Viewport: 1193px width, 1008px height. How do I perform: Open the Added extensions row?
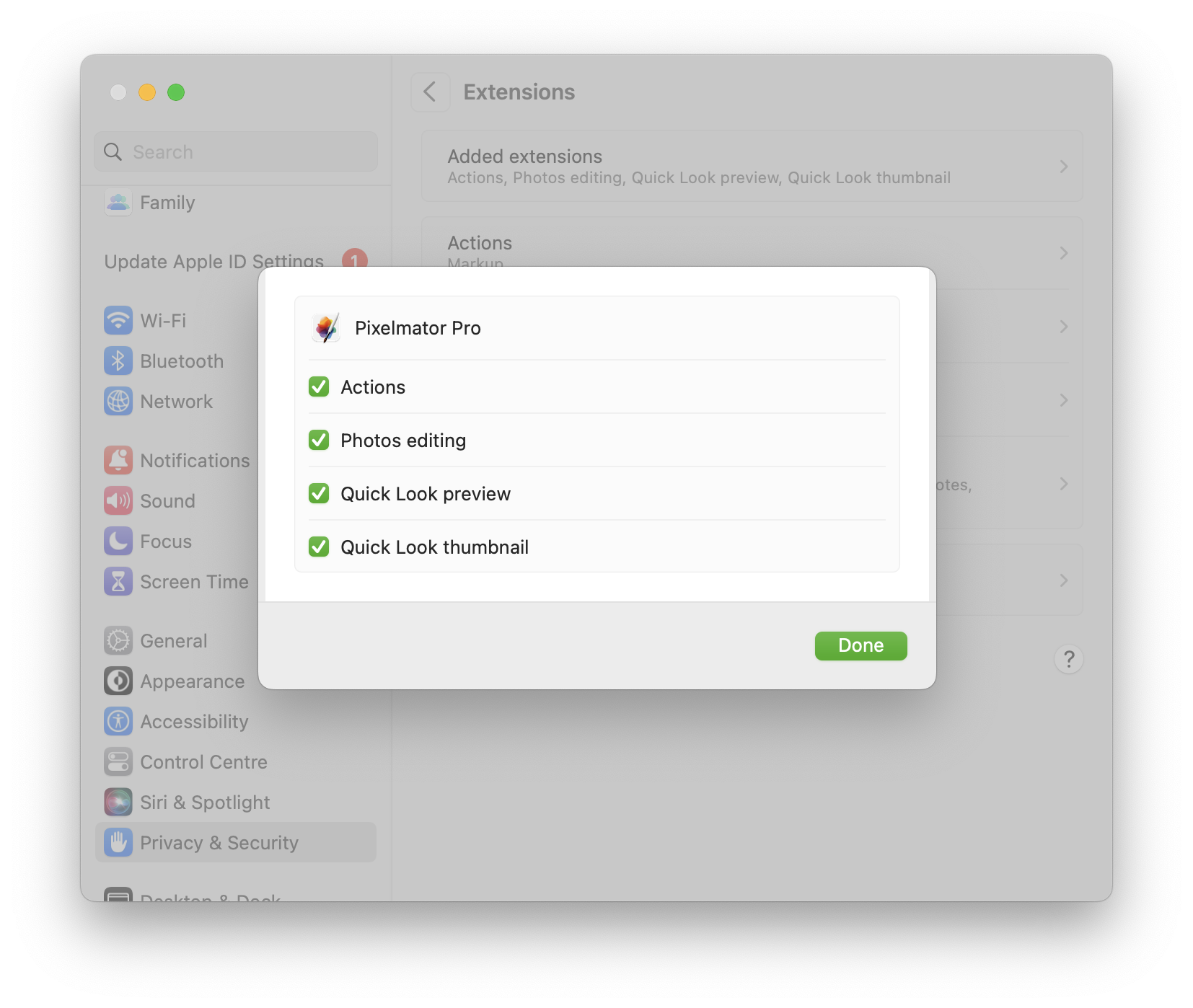pos(752,167)
